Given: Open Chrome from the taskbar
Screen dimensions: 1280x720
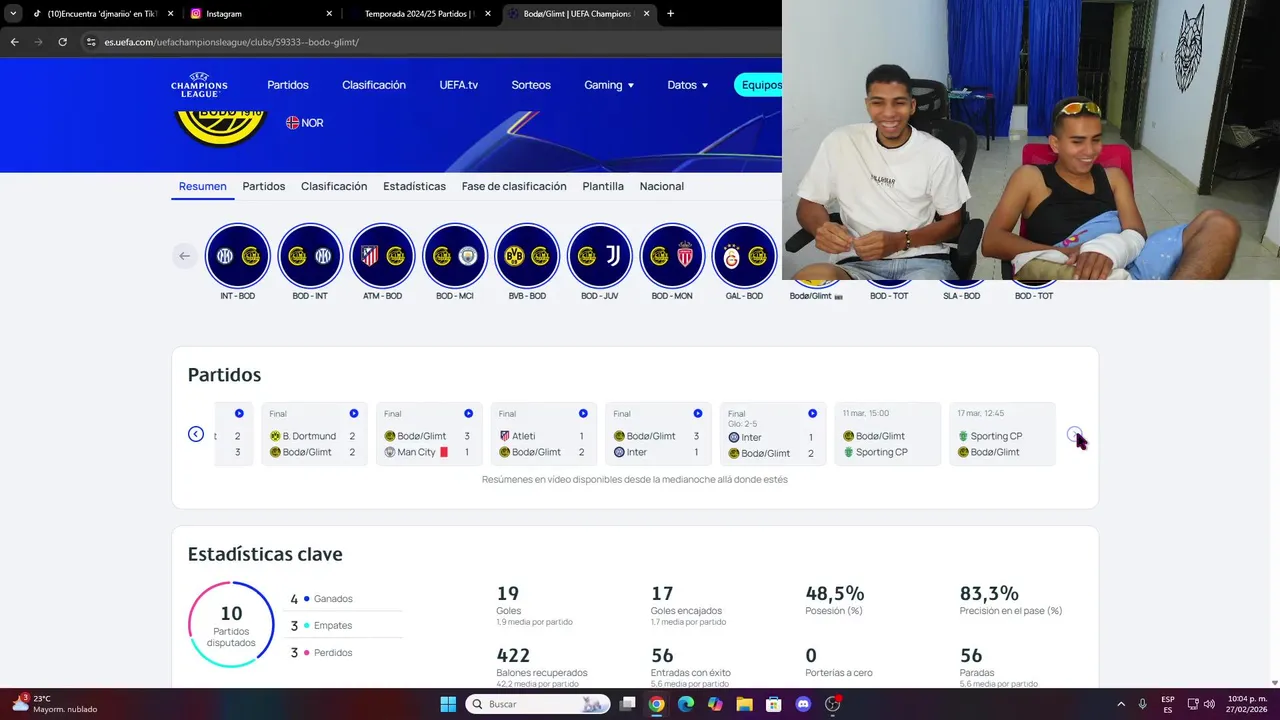Looking at the screenshot, I should (656, 704).
